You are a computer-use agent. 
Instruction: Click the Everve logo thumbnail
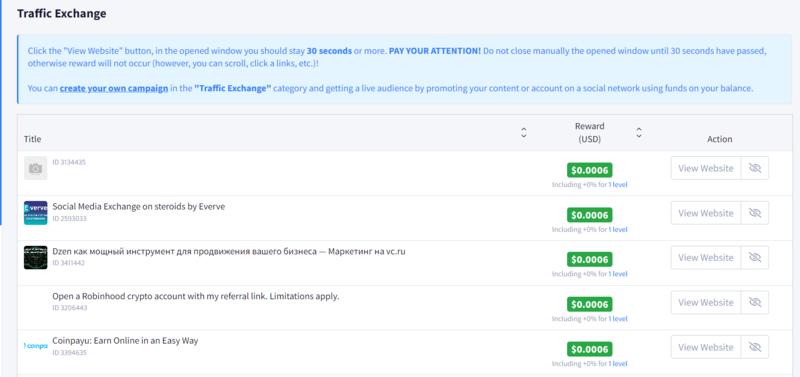pos(36,213)
